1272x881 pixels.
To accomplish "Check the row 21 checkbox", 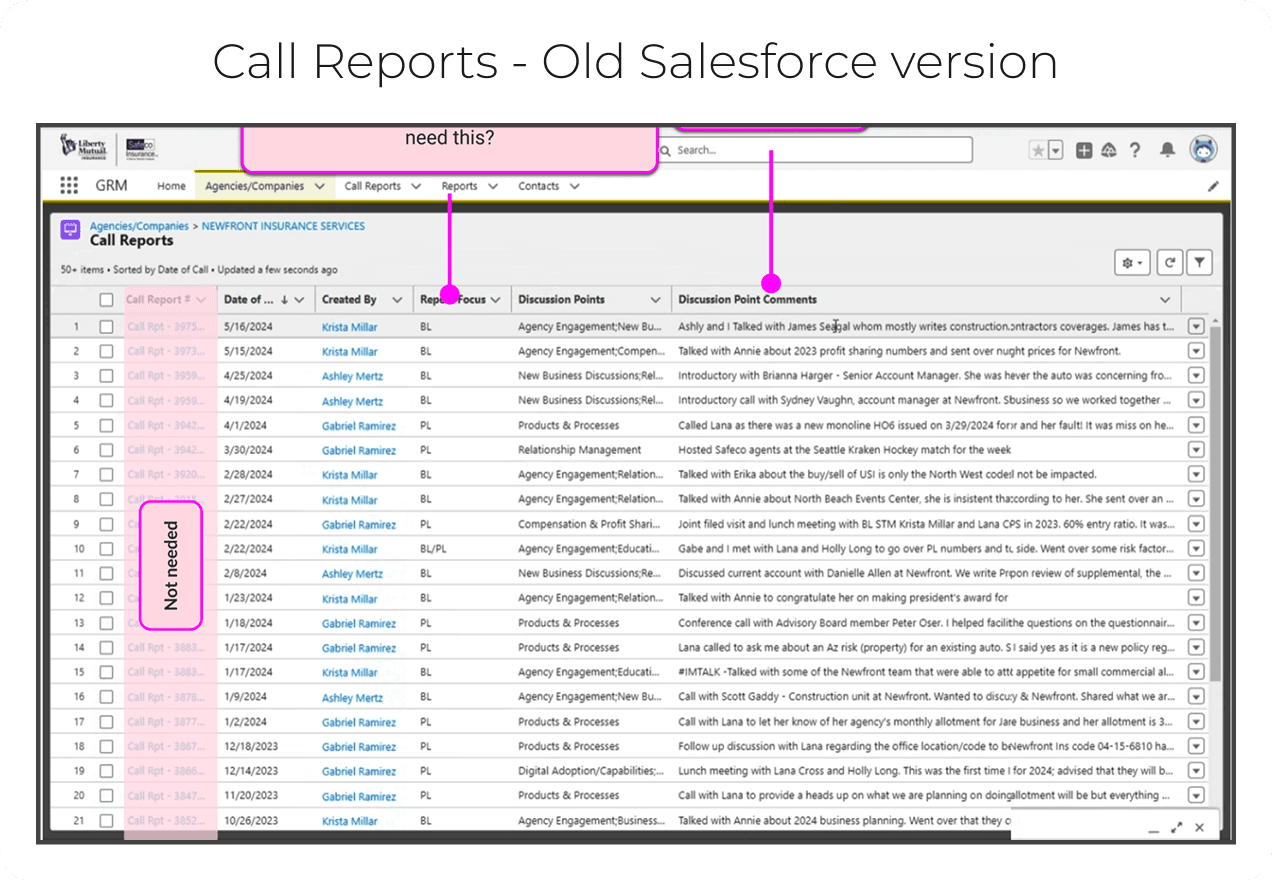I will pyautogui.click(x=106, y=820).
